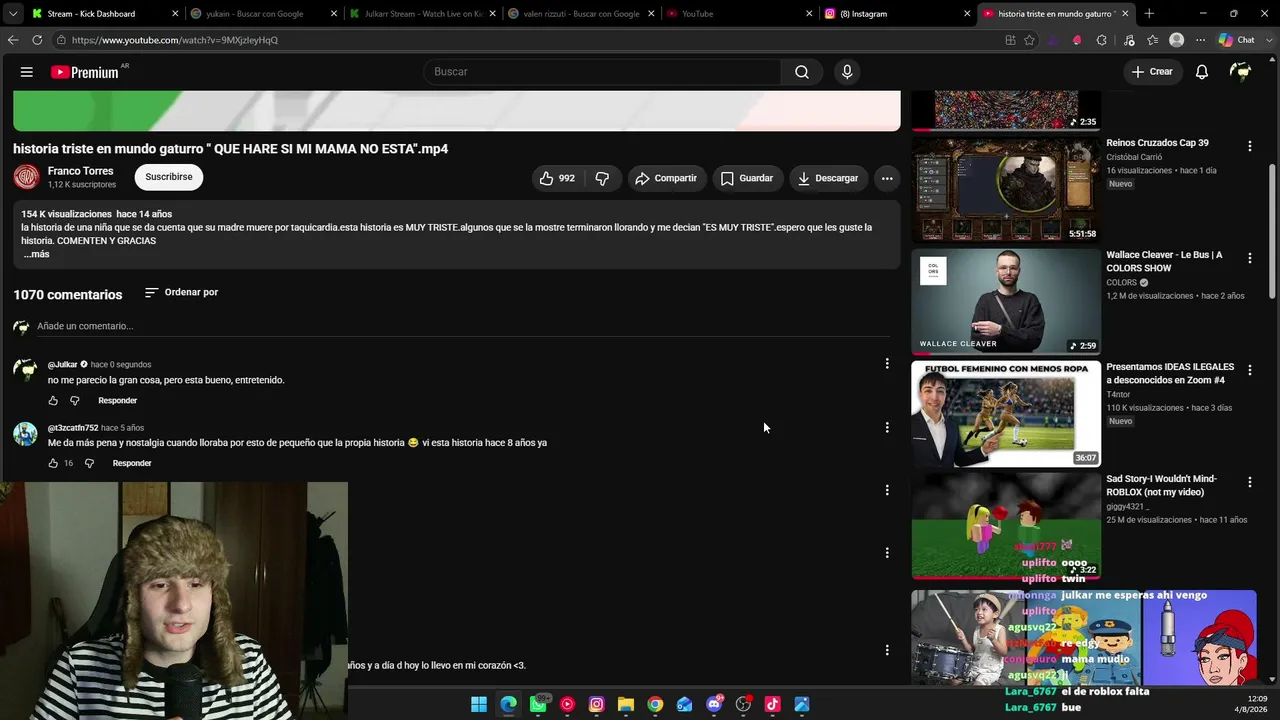The width and height of the screenshot is (1280, 720).
Task: Dislike the video
Action: pyautogui.click(x=602, y=178)
